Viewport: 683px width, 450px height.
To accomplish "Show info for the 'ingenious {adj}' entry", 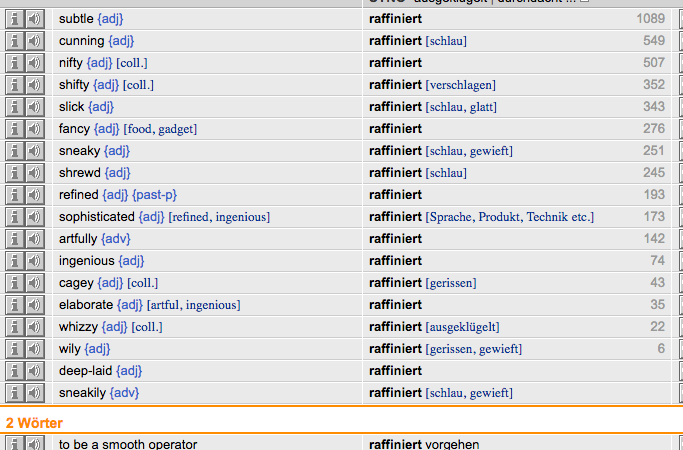I will click(x=14, y=261).
